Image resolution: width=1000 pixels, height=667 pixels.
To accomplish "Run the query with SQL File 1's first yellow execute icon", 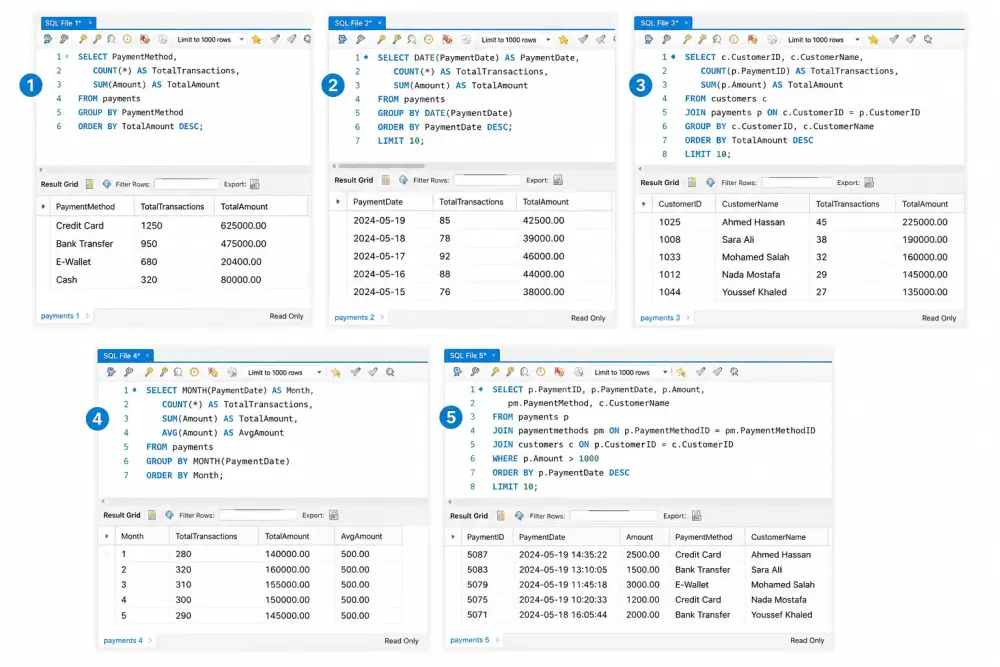I will pos(82,40).
